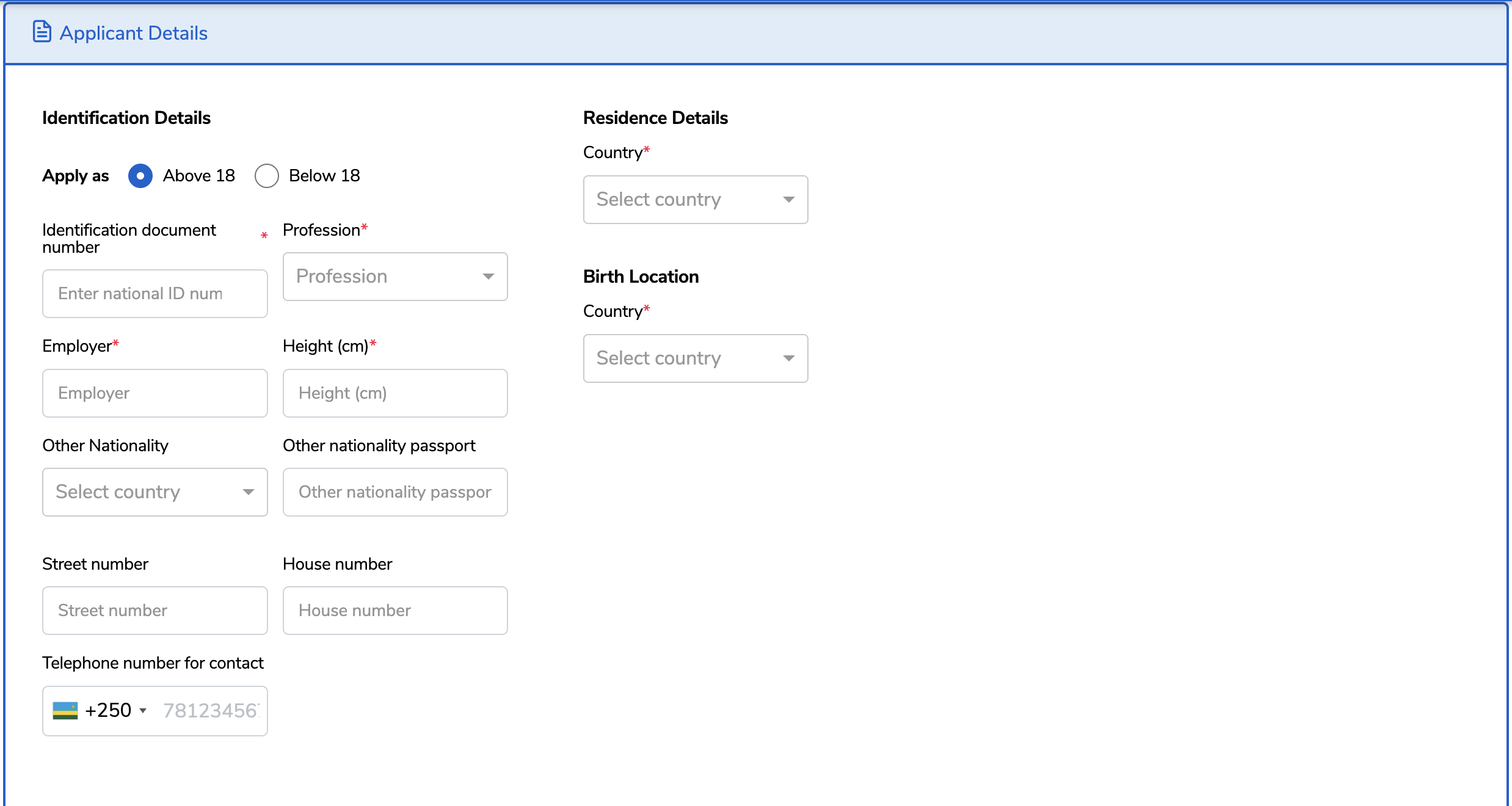Focus the national ID number field

coord(154,294)
